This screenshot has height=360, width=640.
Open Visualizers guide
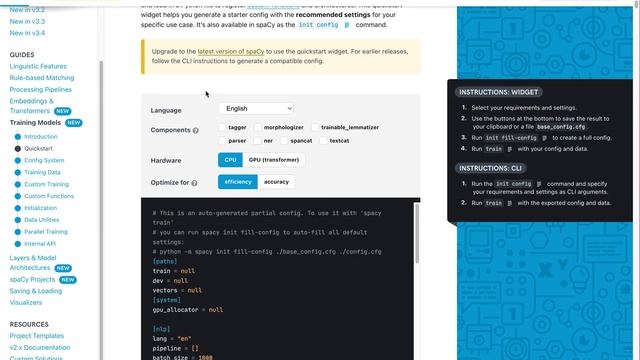coord(26,302)
